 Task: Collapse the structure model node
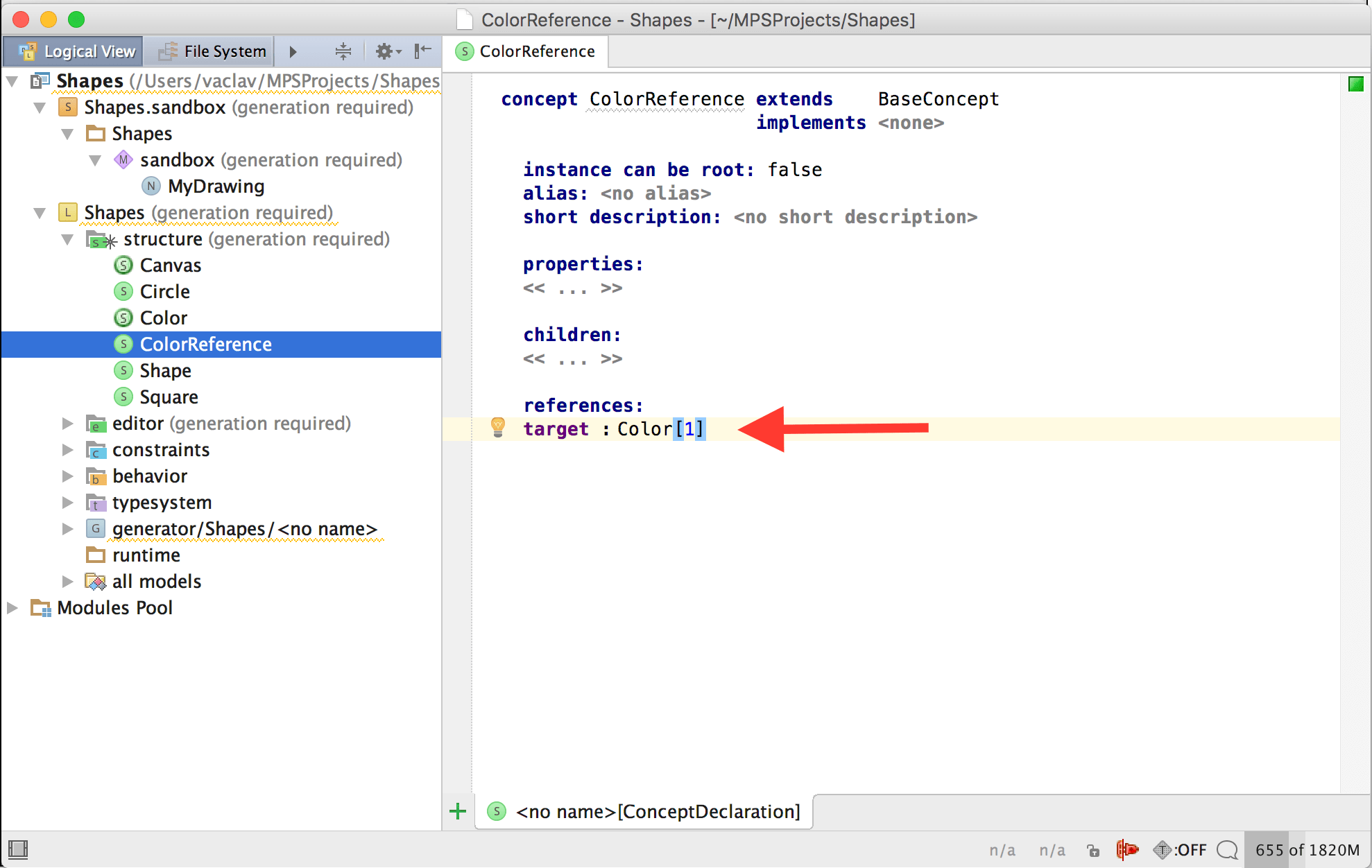click(67, 240)
